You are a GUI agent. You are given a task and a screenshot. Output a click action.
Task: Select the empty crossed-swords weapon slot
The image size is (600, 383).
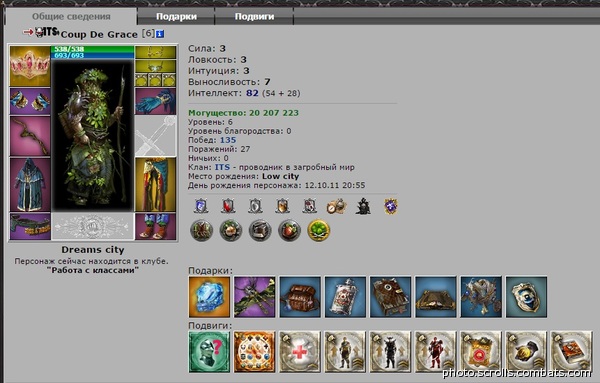tap(155, 136)
